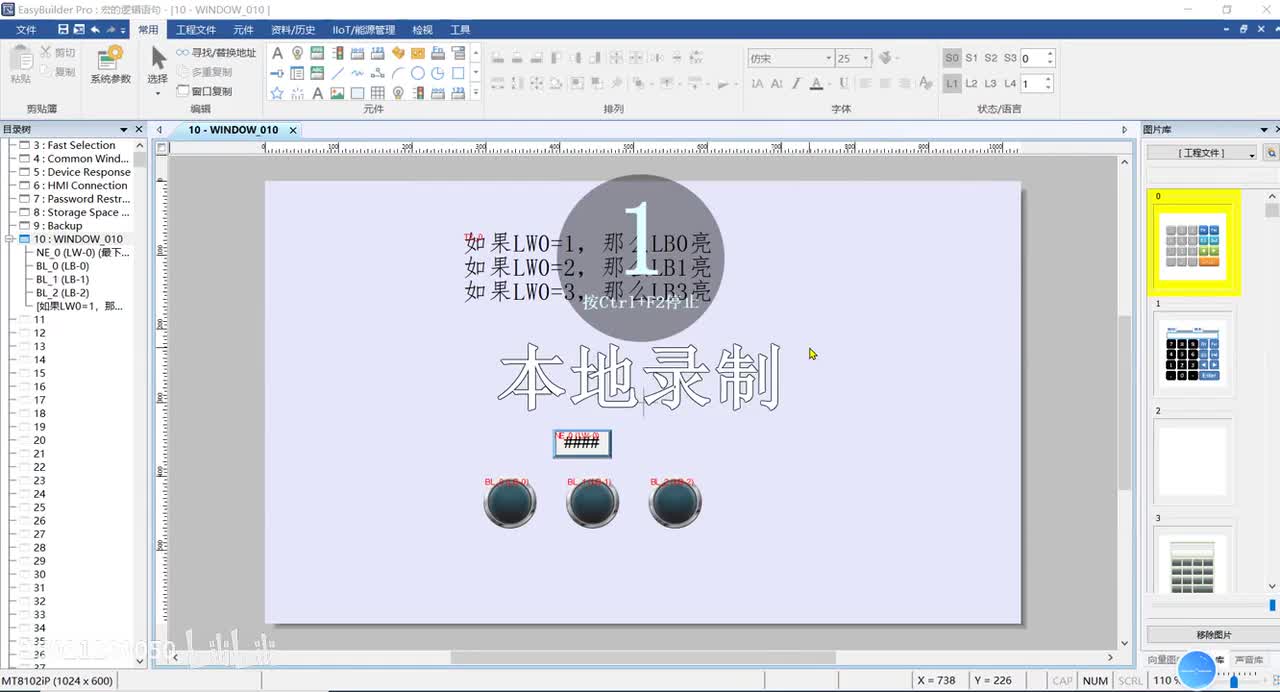Click the font color A icon
This screenshot has height=692, width=1280.
tap(816, 84)
